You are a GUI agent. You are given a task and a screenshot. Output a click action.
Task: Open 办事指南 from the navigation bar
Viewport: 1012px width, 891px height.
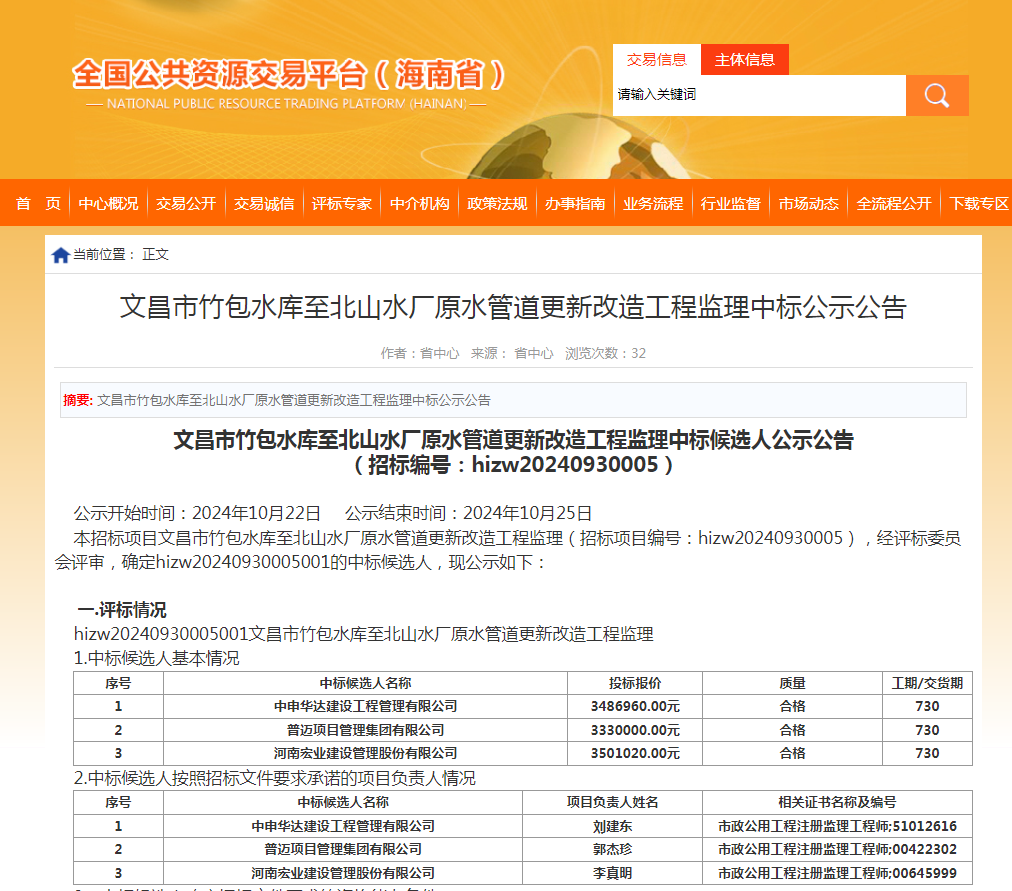coord(575,203)
